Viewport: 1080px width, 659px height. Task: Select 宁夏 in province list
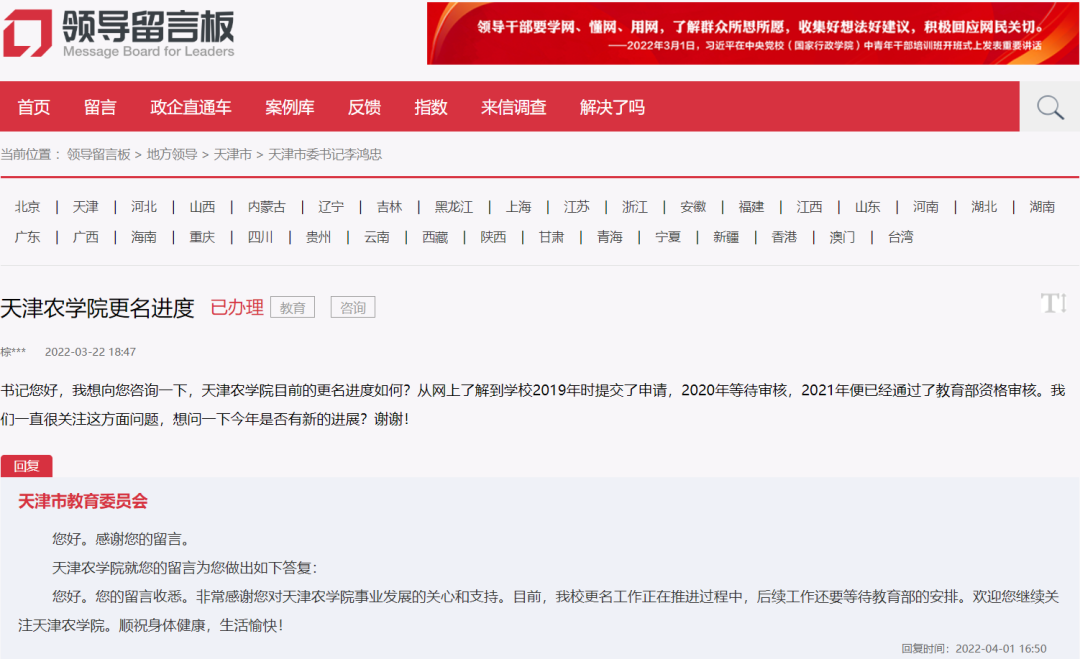coord(667,237)
